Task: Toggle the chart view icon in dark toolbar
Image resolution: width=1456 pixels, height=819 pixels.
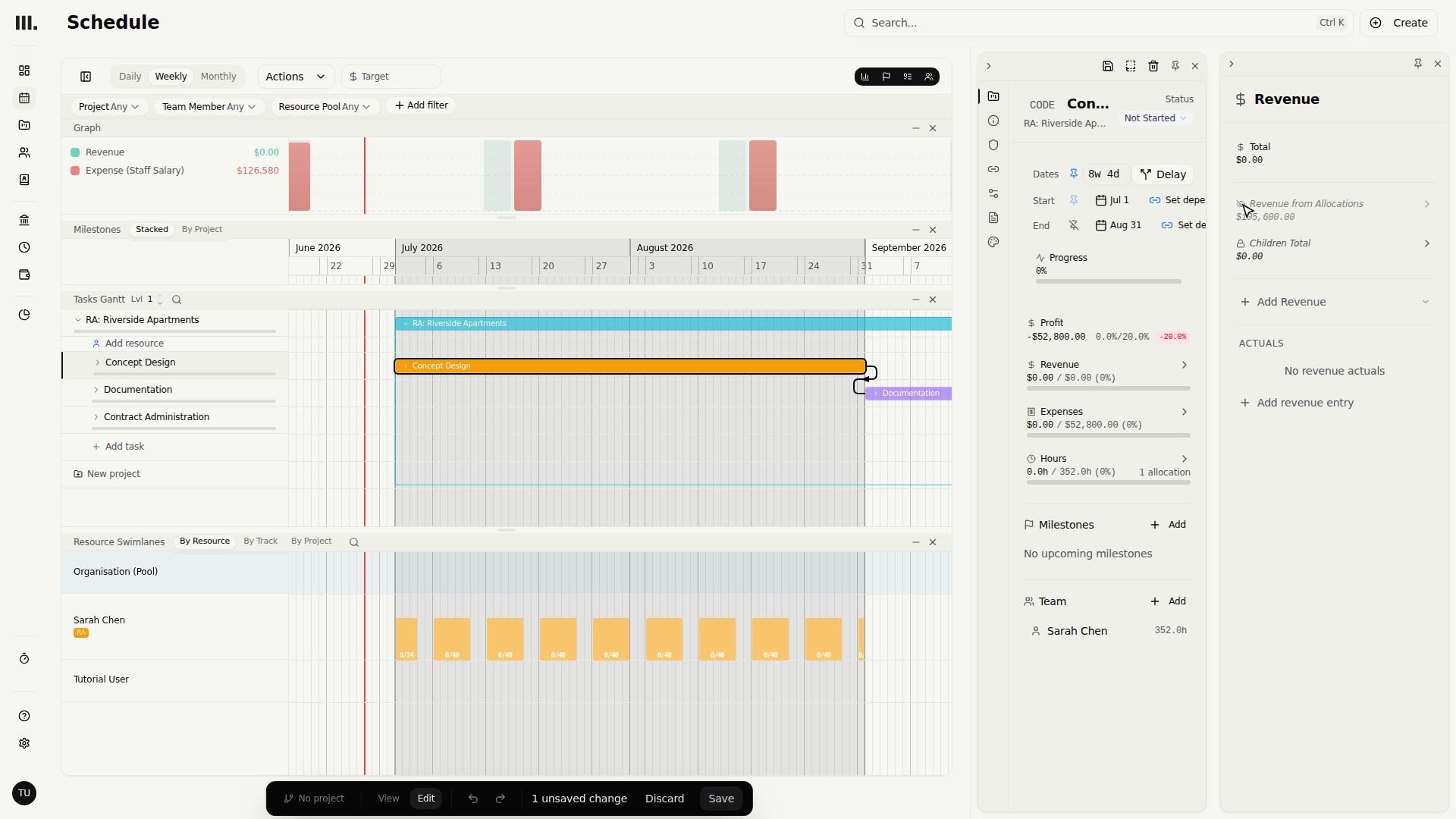Action: point(865,77)
